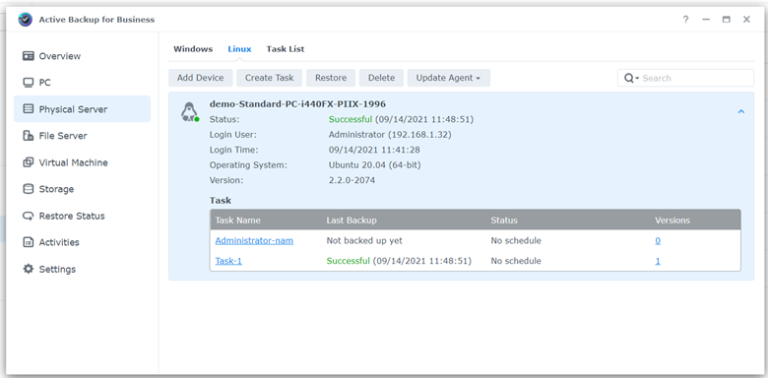
Task: Open the Task List tab
Action: (285, 49)
